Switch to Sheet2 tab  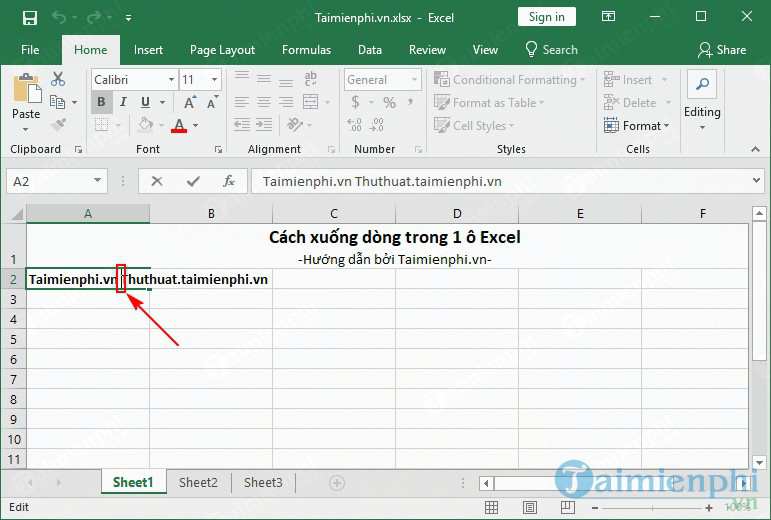coord(198,483)
